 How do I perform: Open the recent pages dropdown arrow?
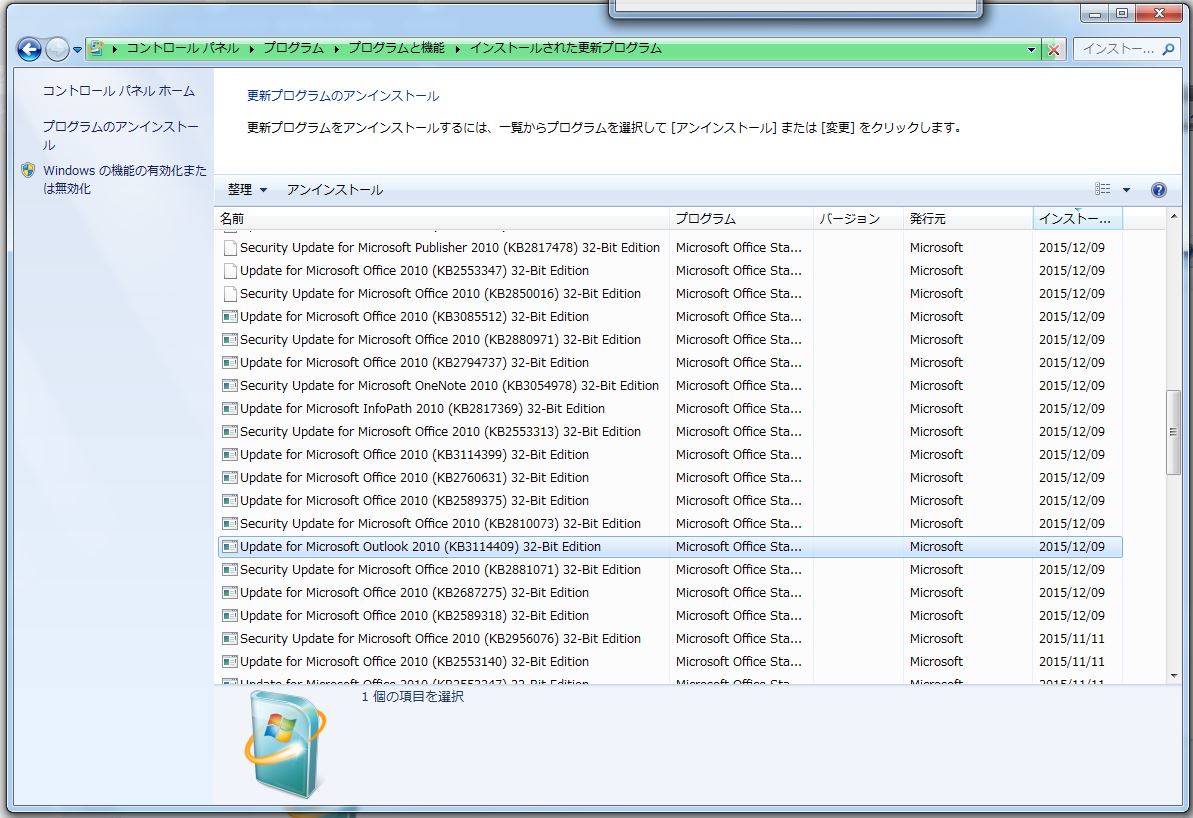click(x=77, y=50)
